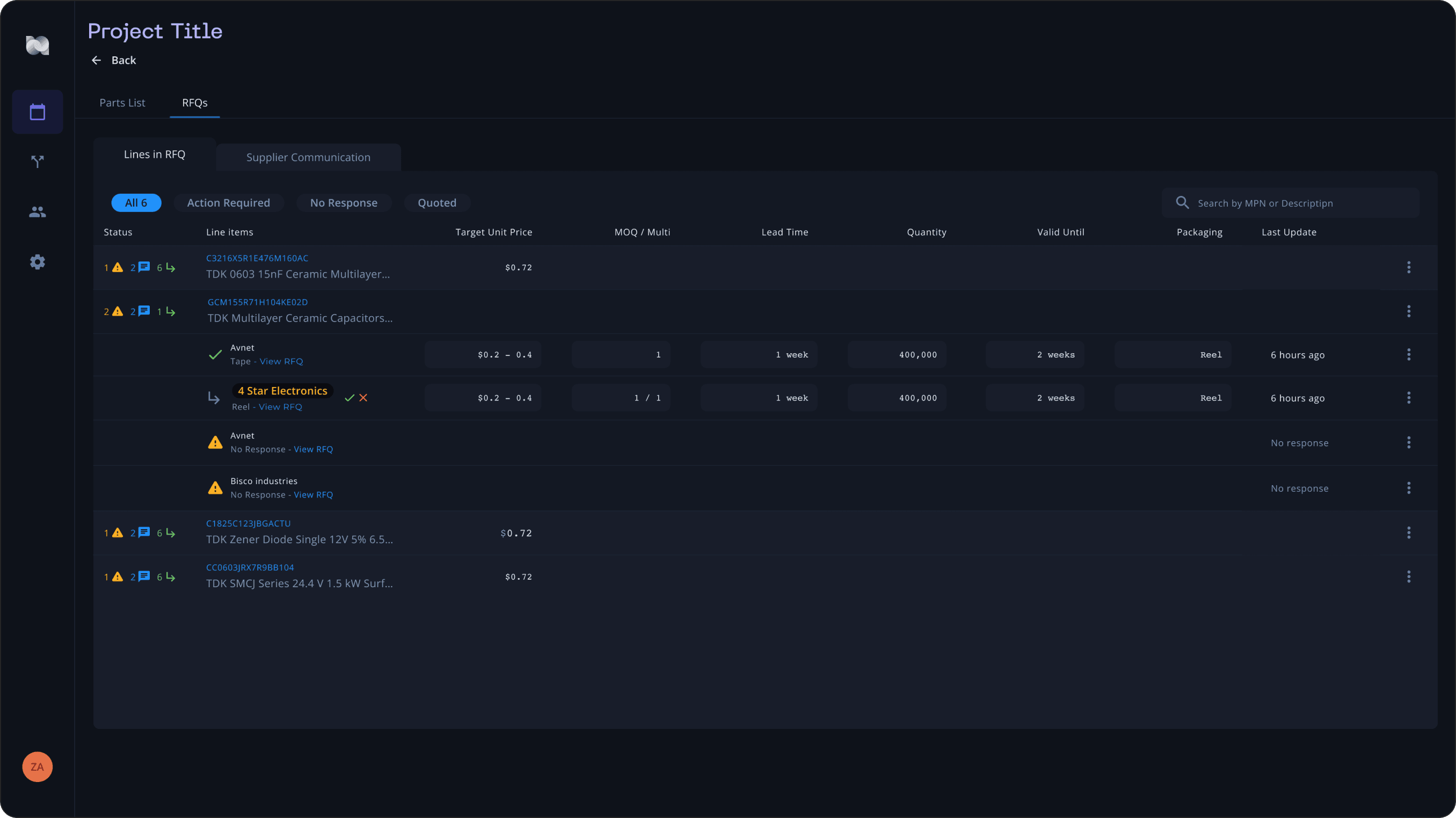Select the All 6 filter chip
Viewport: 1456px width, 818px height.
tap(136, 203)
